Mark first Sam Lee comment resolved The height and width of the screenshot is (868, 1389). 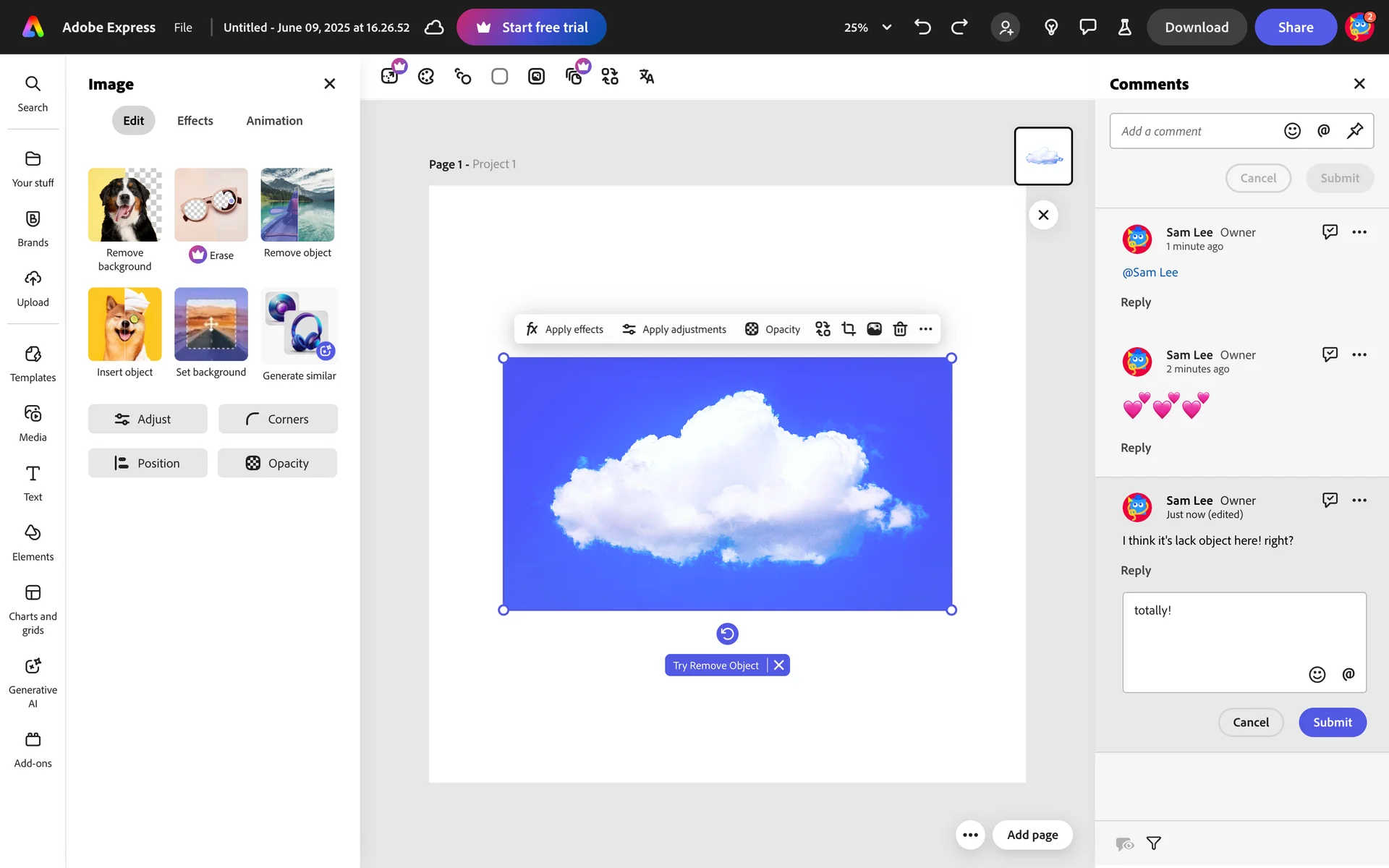[x=1330, y=232]
